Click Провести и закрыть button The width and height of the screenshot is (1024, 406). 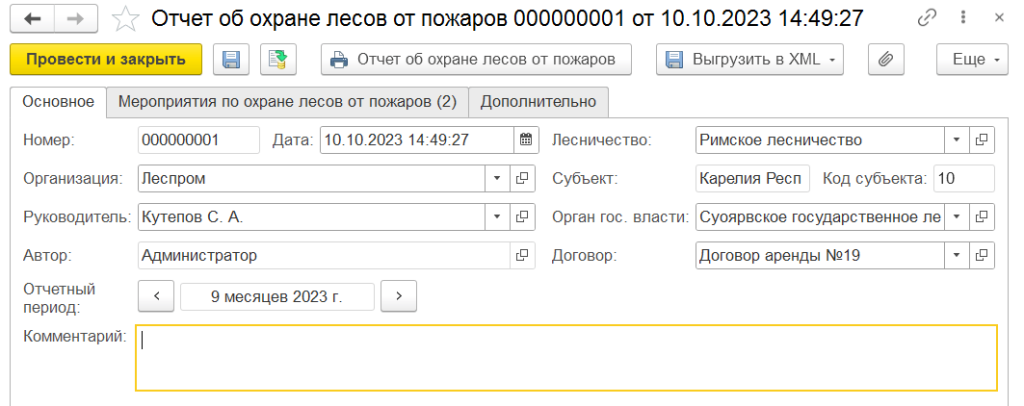pos(106,59)
